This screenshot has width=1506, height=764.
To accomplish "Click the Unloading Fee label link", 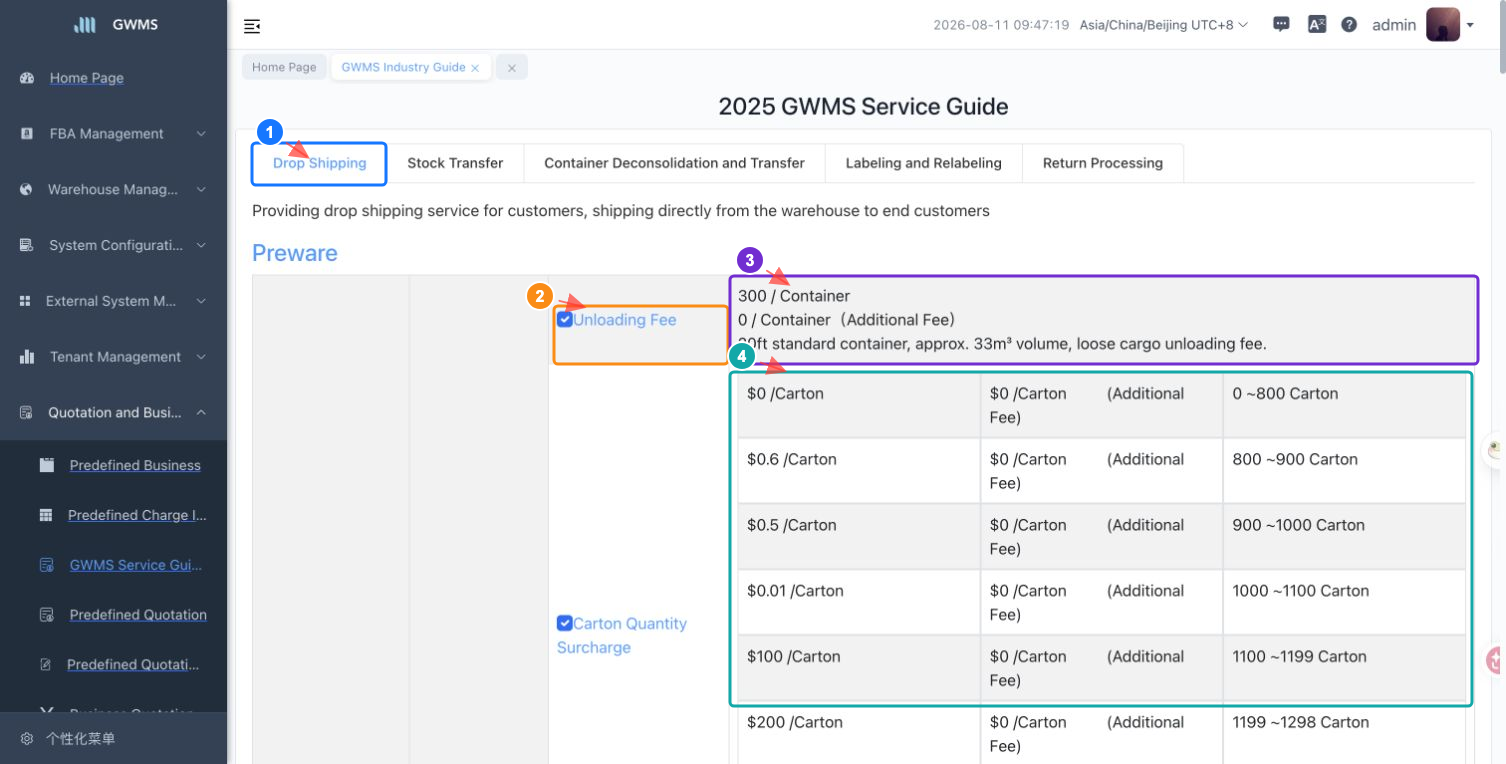I will (625, 320).
